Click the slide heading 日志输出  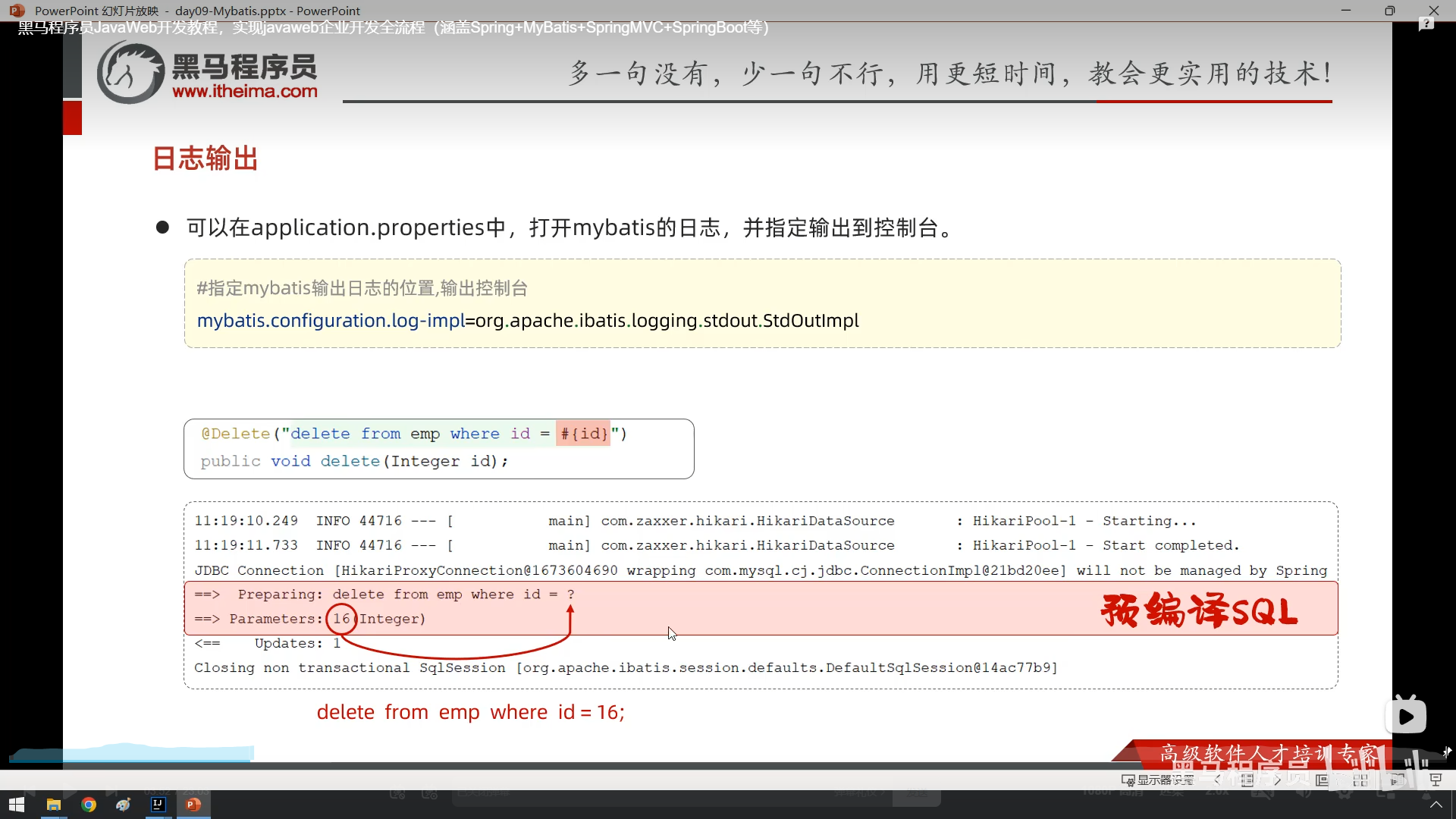point(206,158)
